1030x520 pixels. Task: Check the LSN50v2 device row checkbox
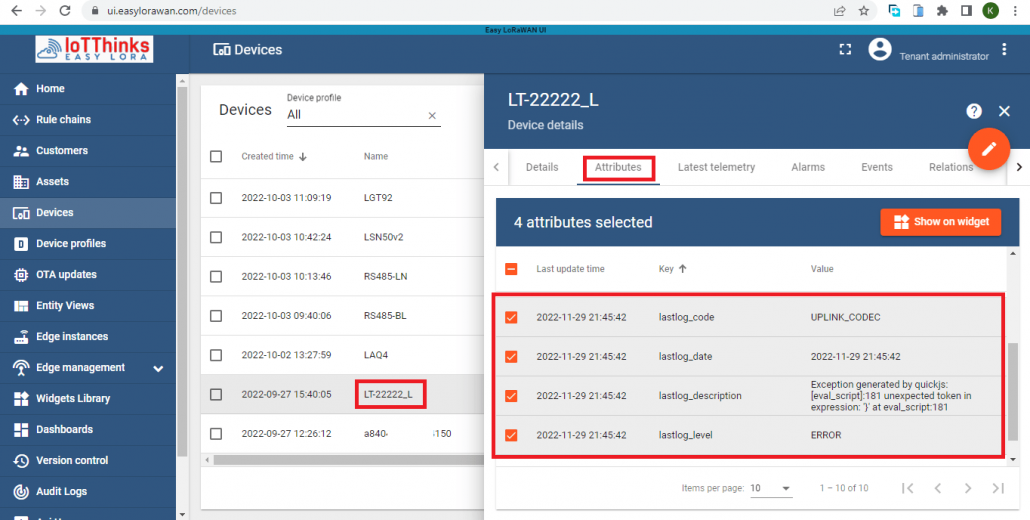[x=215, y=237]
